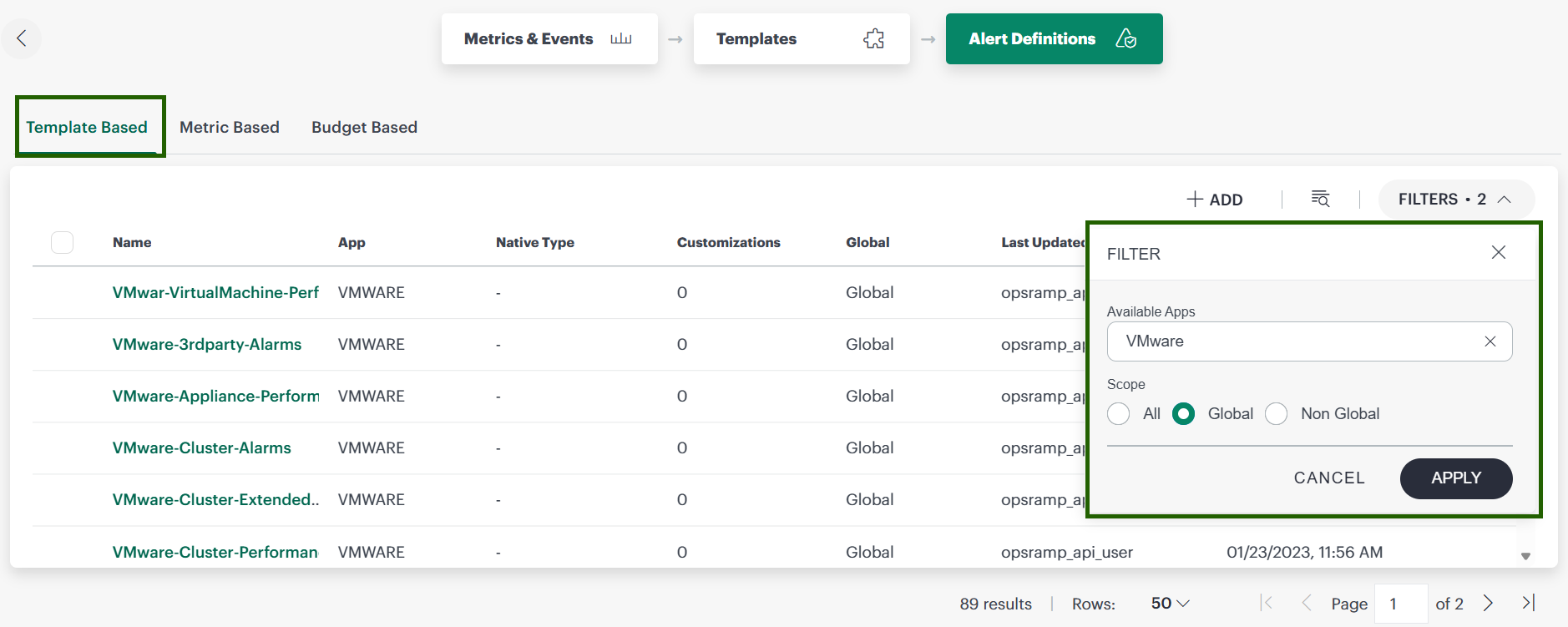Click CANCEL in filter panel
1568x627 pixels.
(x=1329, y=478)
